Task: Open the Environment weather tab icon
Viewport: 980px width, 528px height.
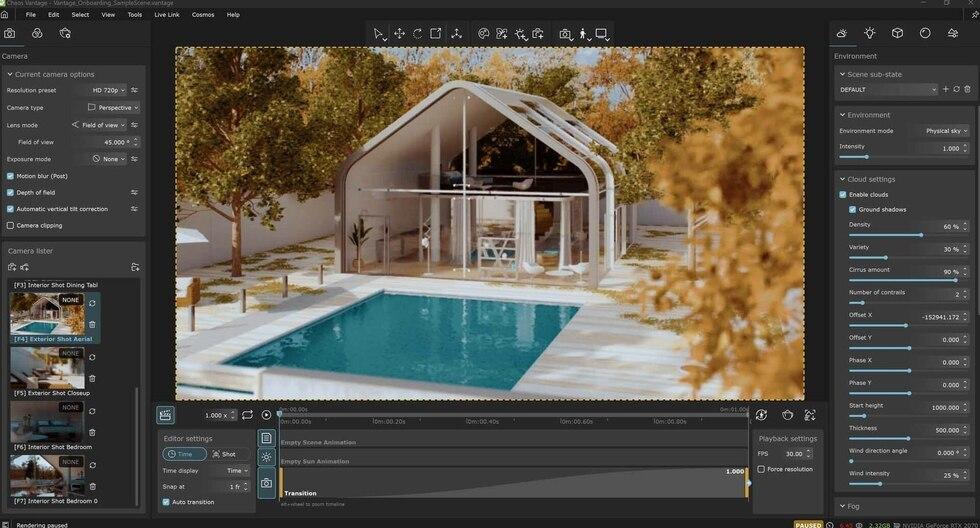Action: tap(842, 33)
